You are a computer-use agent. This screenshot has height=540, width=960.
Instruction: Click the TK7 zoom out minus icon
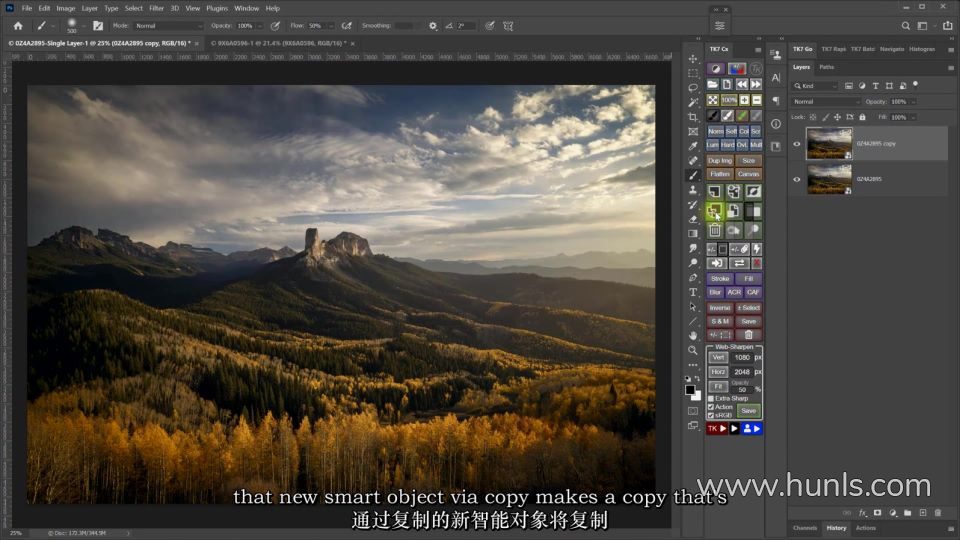tap(757, 100)
